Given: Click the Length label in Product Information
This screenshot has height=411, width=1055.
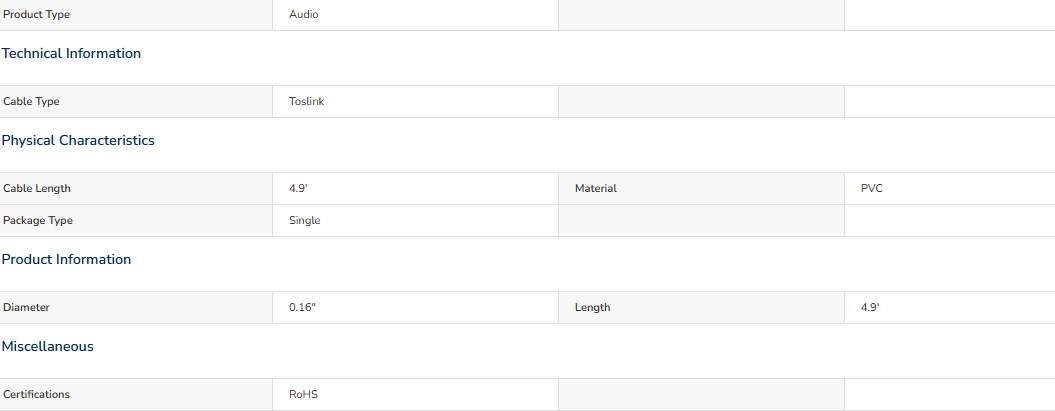Looking at the screenshot, I should [x=592, y=307].
